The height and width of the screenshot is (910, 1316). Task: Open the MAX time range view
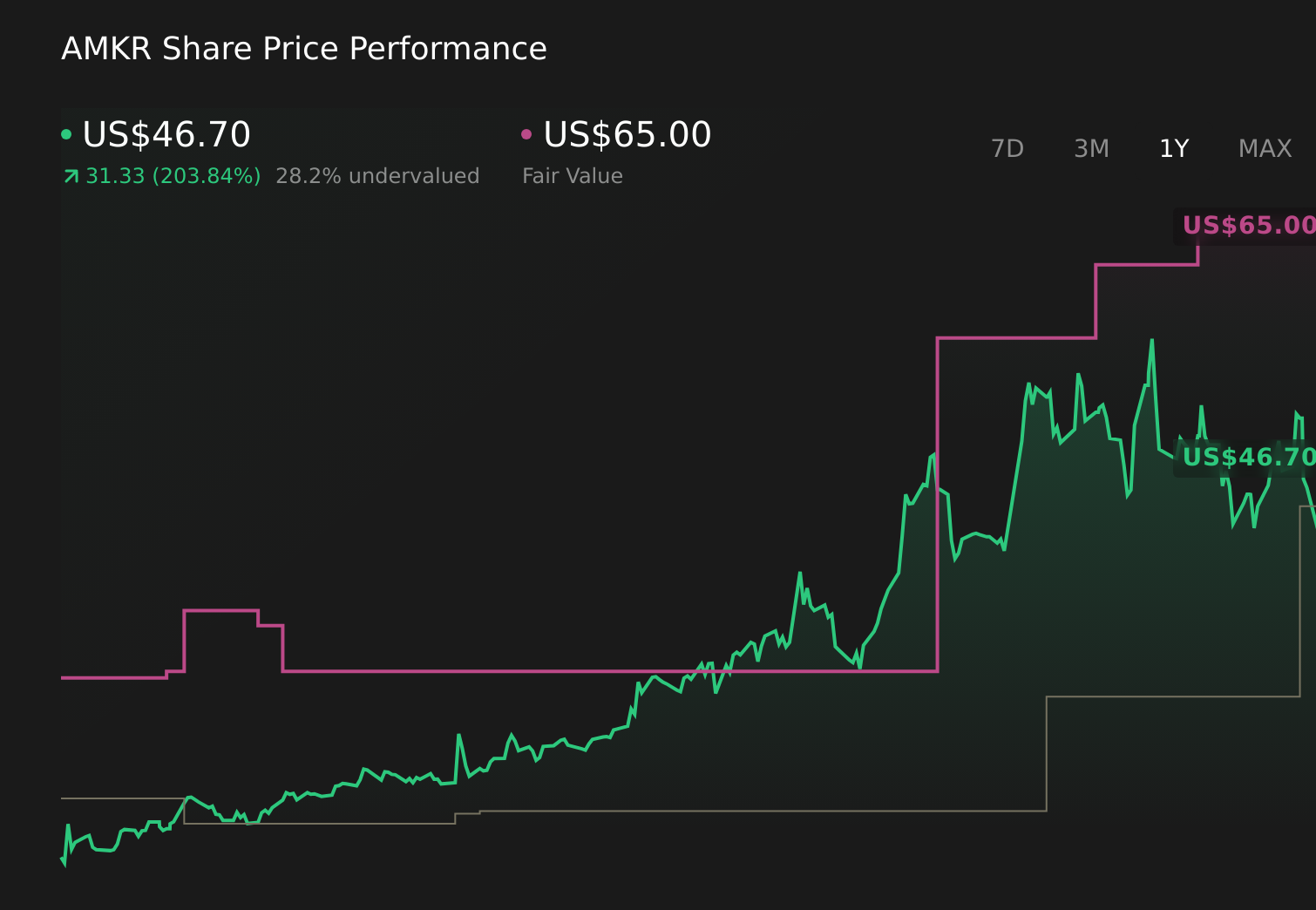1264,148
